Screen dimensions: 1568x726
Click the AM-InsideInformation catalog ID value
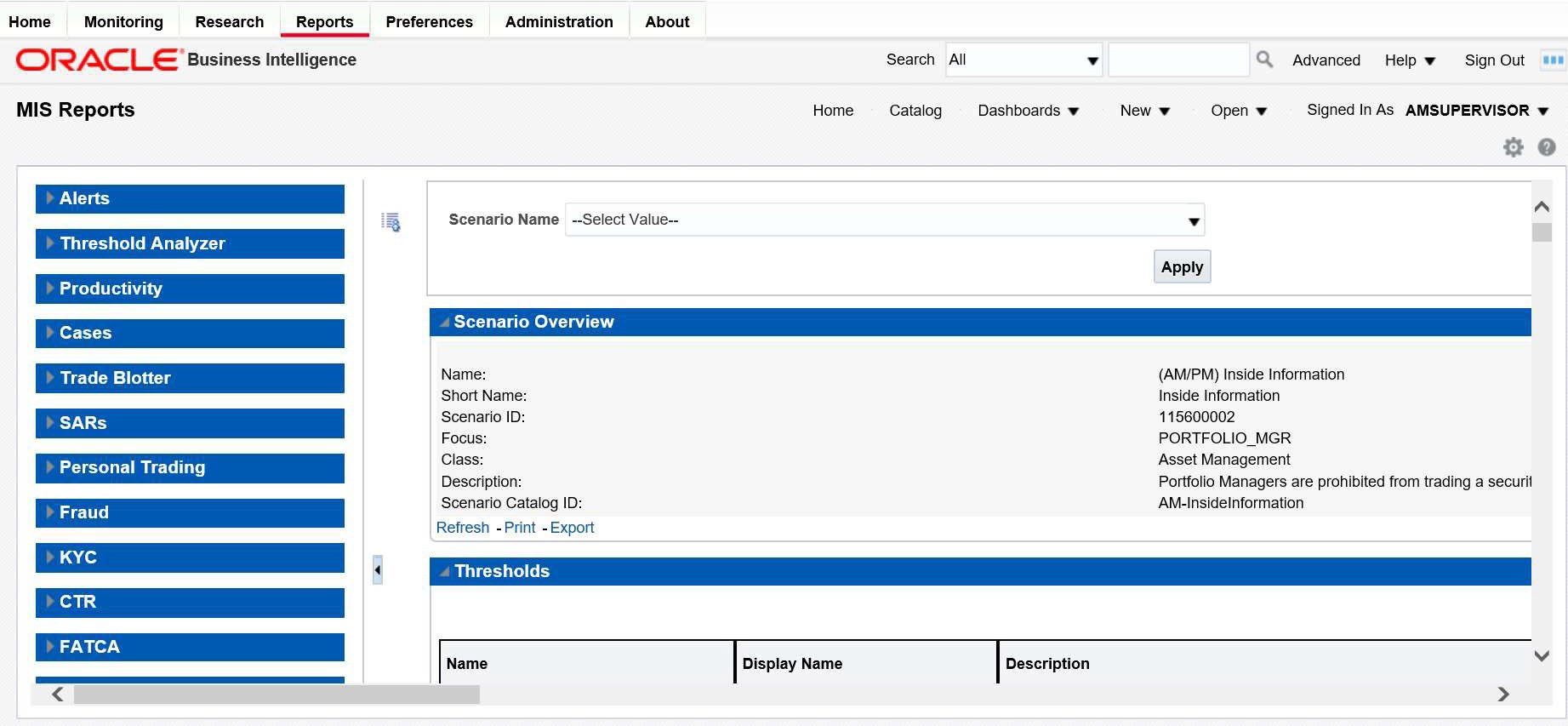[1230, 503]
